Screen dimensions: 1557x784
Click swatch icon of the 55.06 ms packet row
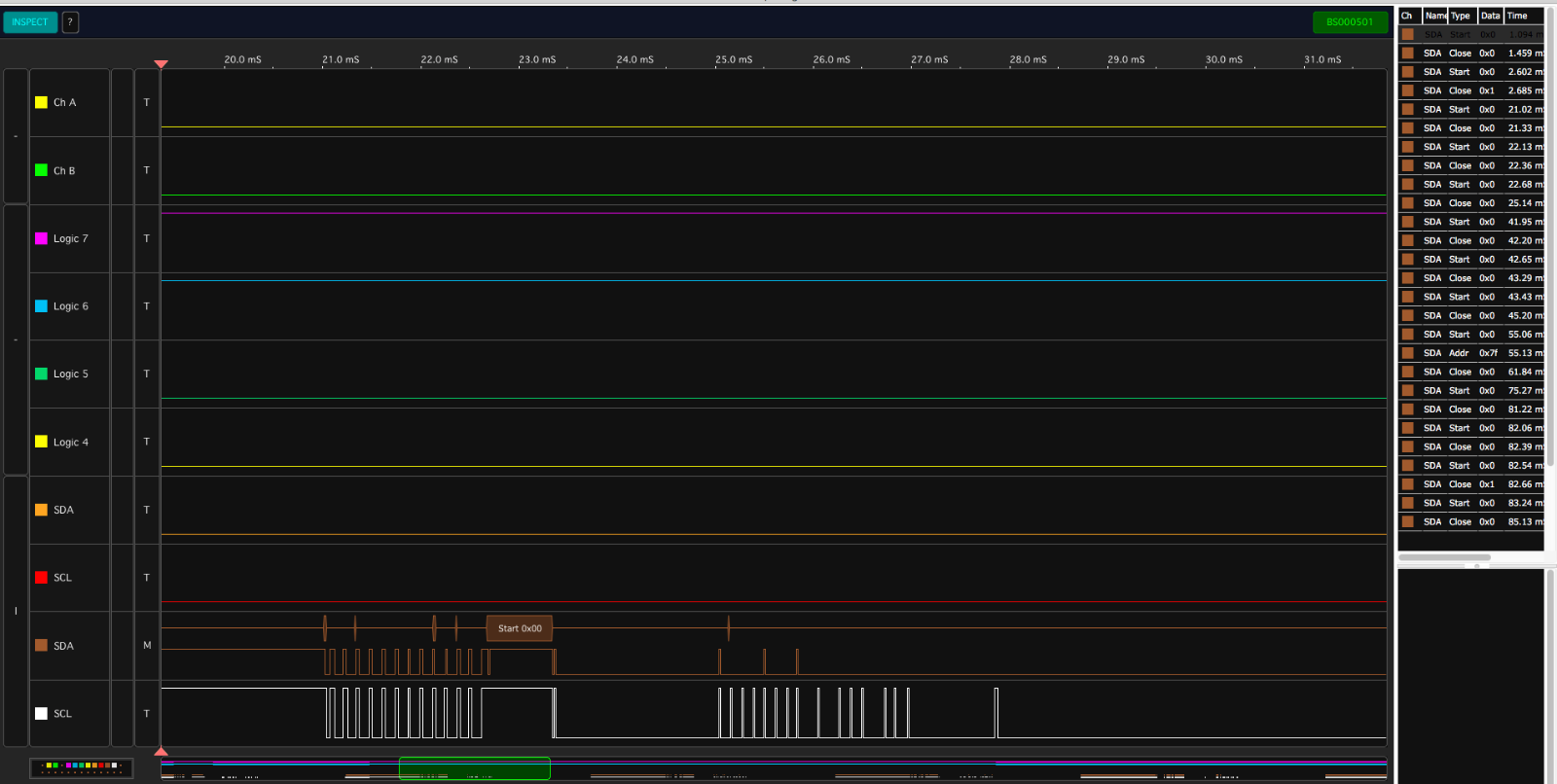point(1408,335)
